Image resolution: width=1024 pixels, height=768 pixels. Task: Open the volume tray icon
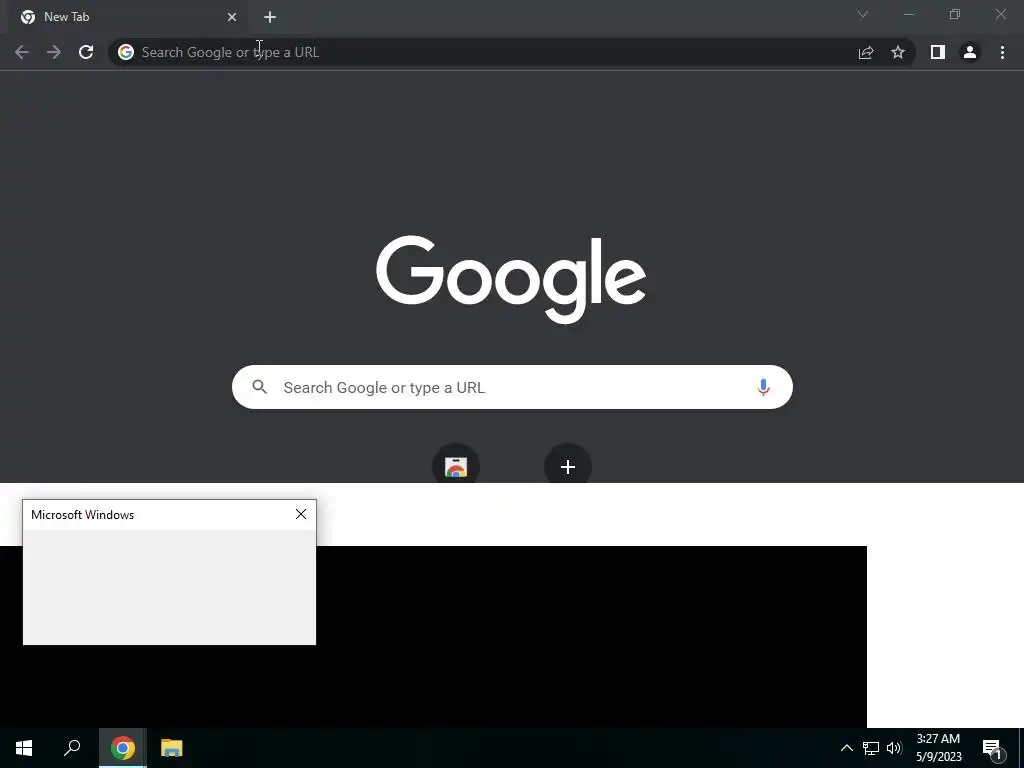pyautogui.click(x=894, y=748)
